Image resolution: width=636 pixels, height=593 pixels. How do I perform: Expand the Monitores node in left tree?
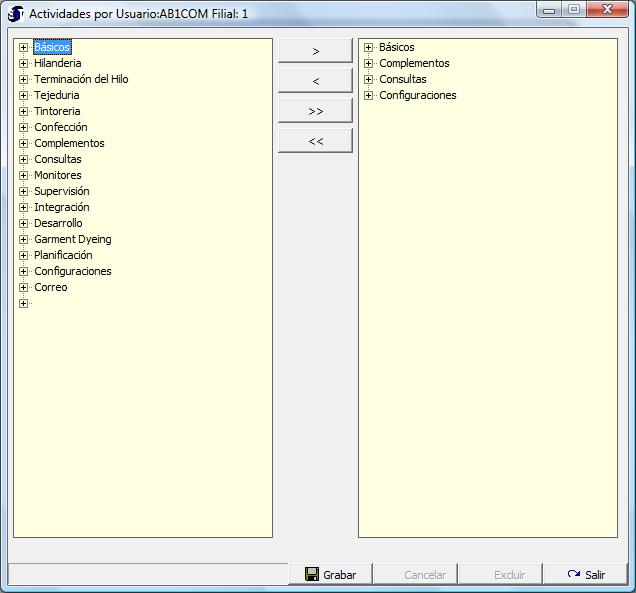pyautogui.click(x=24, y=175)
